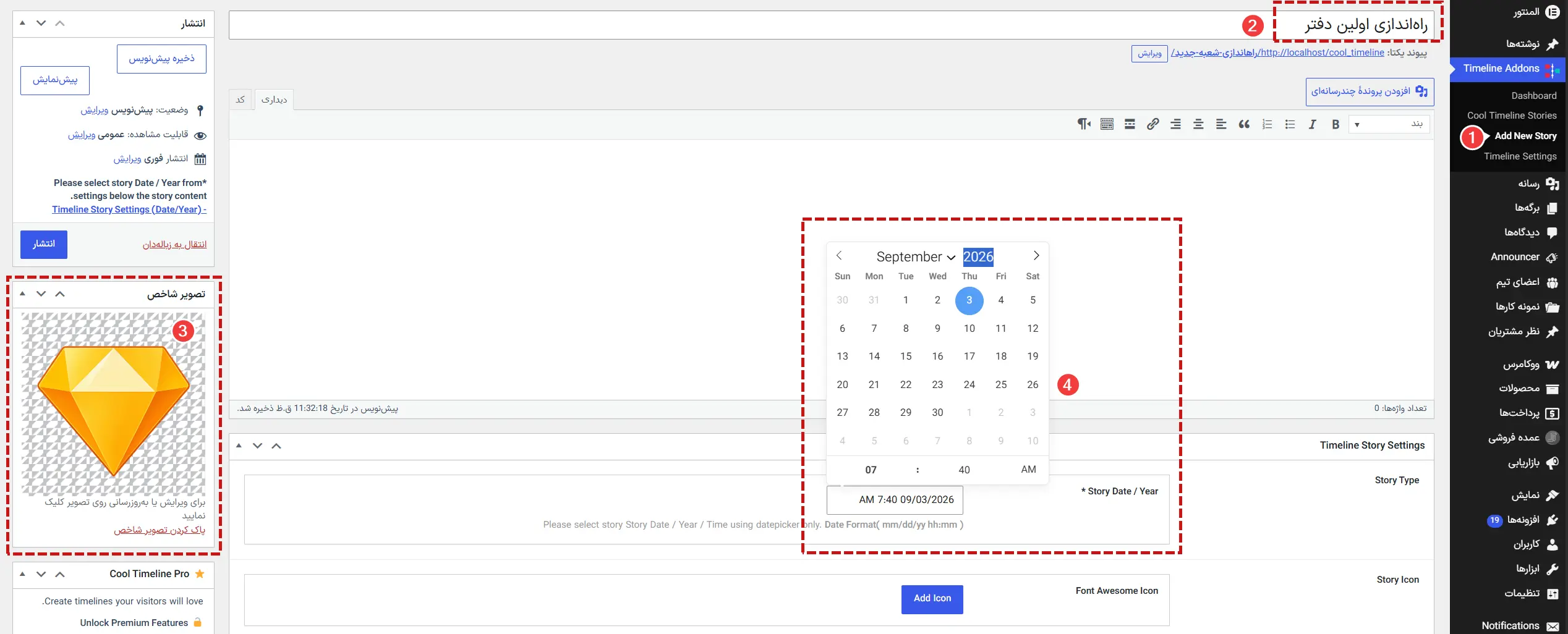Align text right in editor

point(1175,125)
